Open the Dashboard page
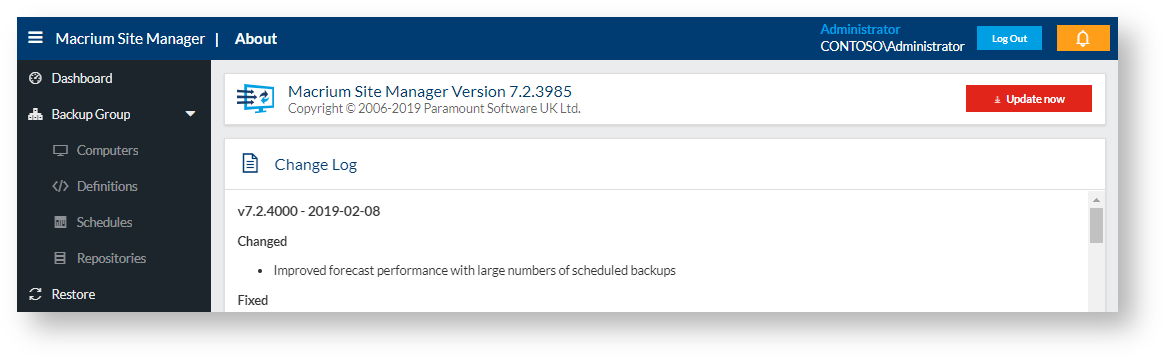This screenshot has width=1166, height=360. pyautogui.click(x=82, y=78)
